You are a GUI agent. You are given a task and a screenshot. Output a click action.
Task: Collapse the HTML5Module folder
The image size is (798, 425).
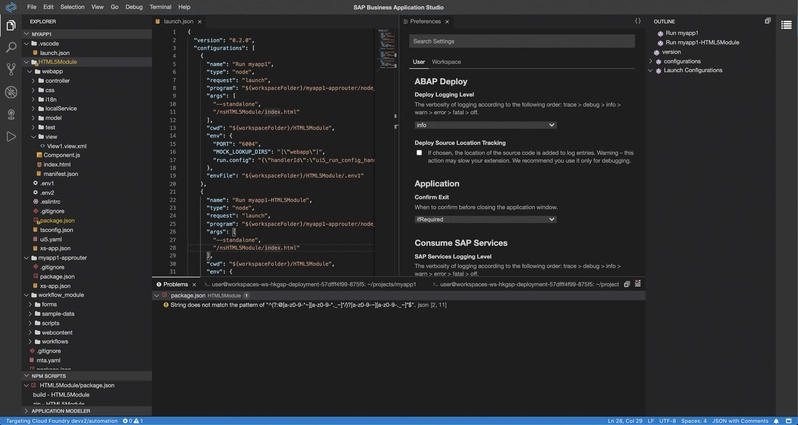26,62
